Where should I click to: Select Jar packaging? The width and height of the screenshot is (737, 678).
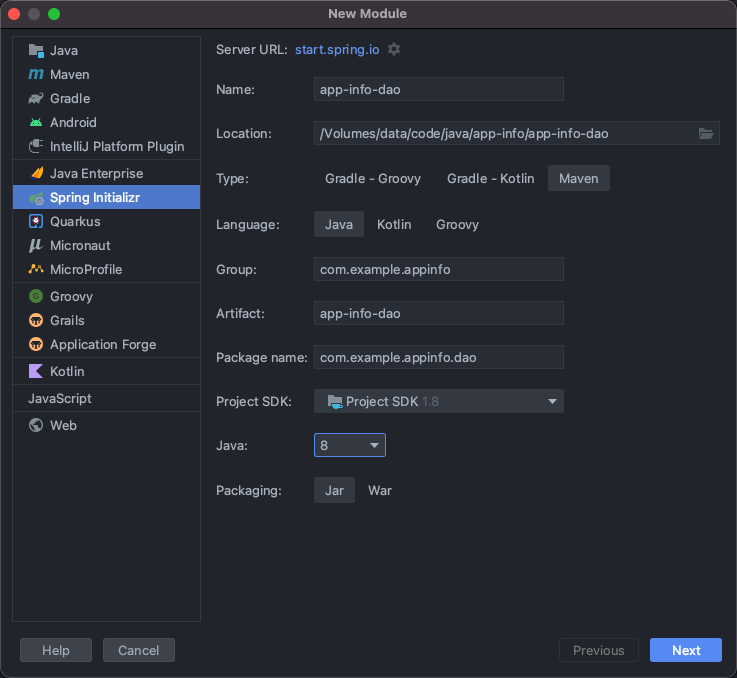[x=334, y=490]
